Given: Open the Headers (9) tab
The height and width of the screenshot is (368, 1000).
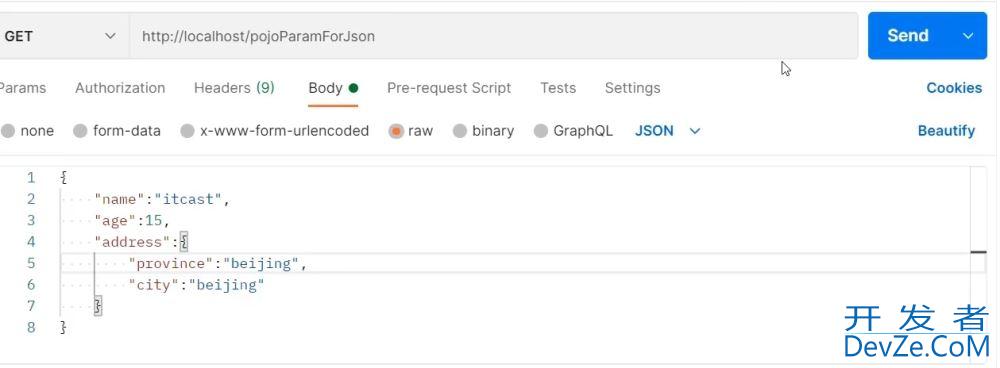Looking at the screenshot, I should click(x=234, y=88).
